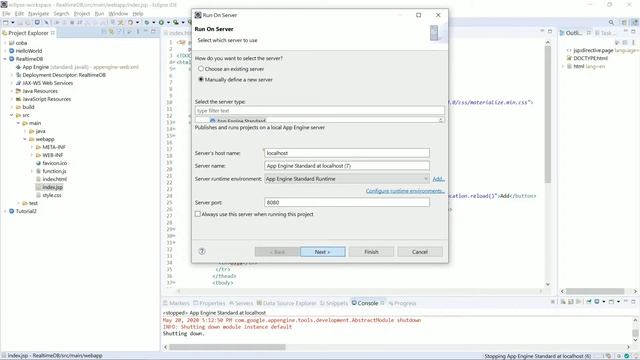Open the New toolbar dropdown arrow
640x360 pixels.
click(13, 22)
